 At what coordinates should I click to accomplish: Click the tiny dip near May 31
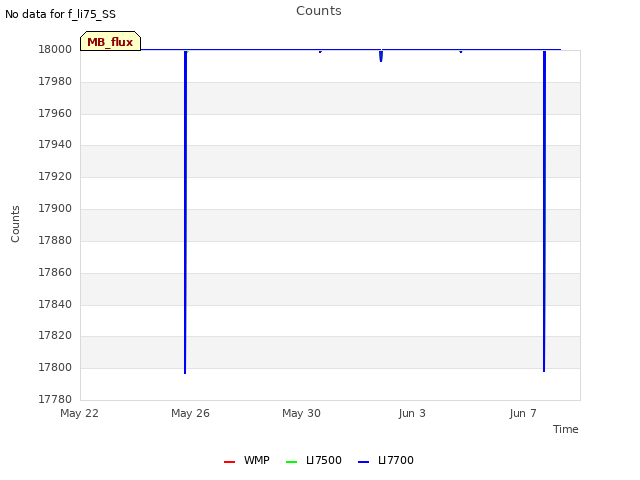(x=320, y=51)
